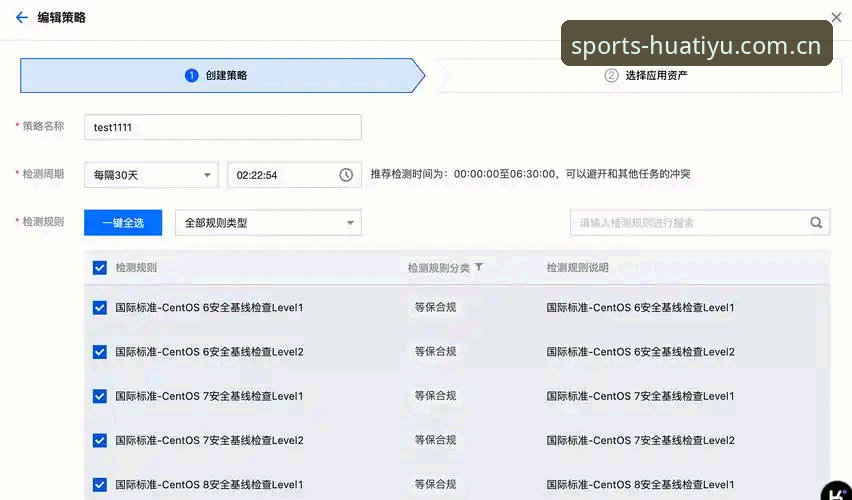Click the 一键全选 button
Viewport: 852px width, 500px height.
pyautogui.click(x=123, y=223)
